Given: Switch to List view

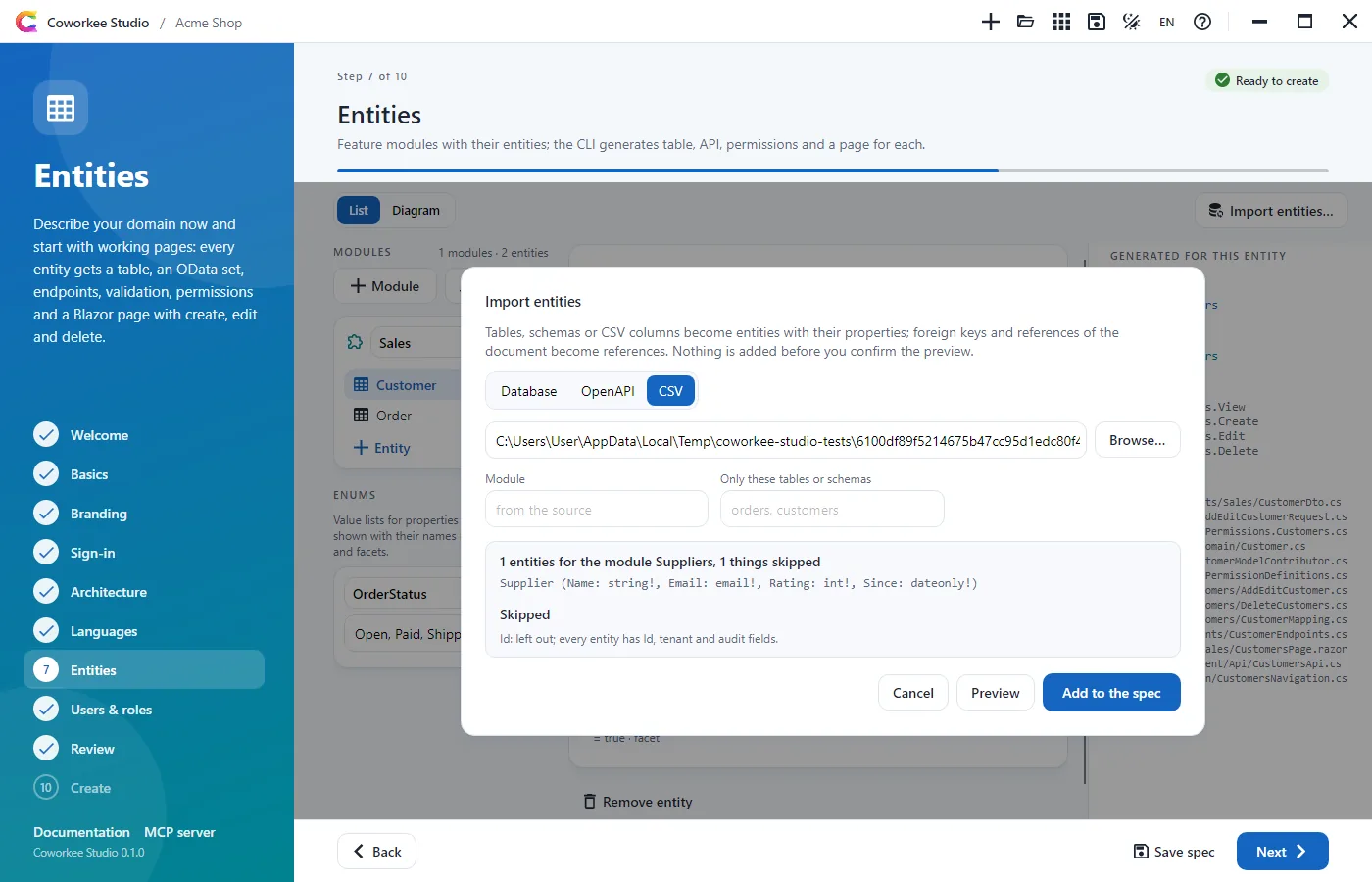Looking at the screenshot, I should coord(359,210).
